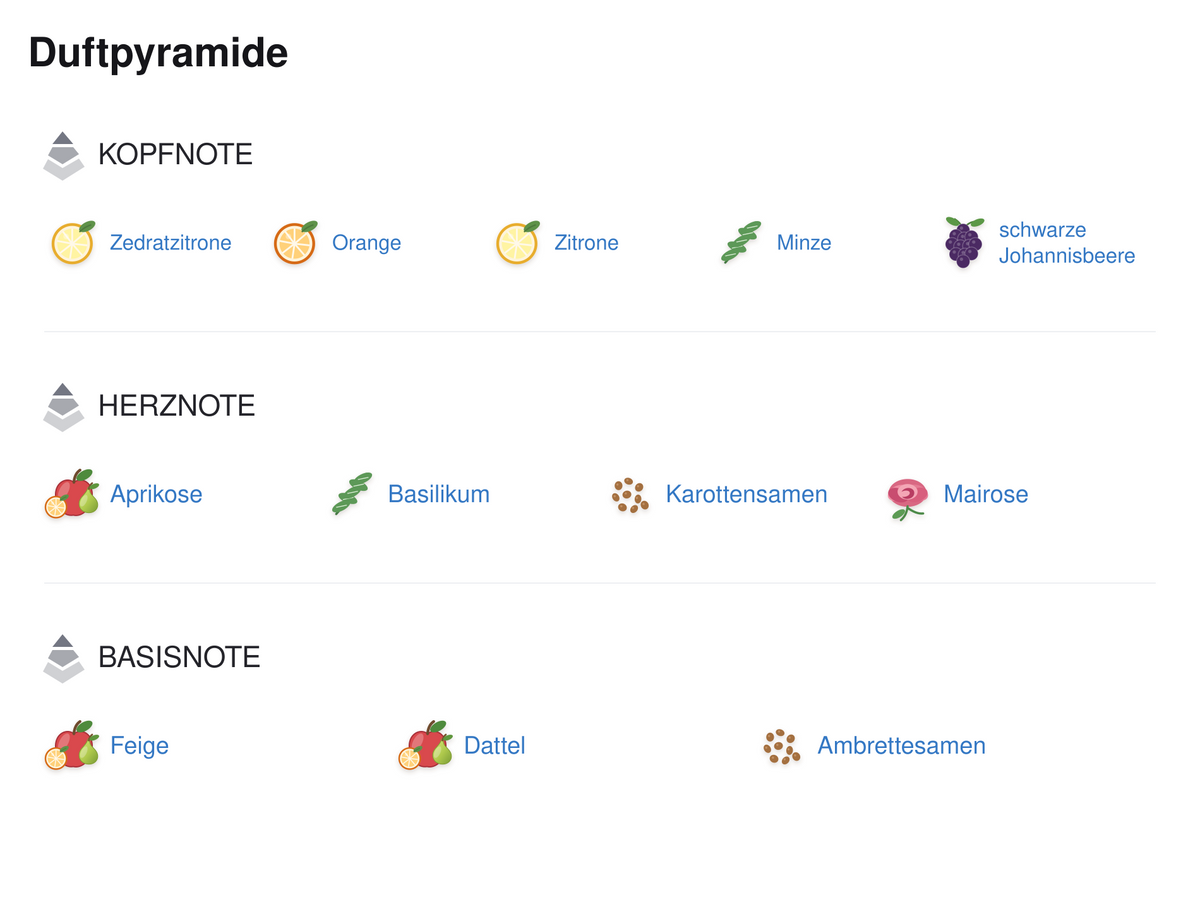Click the Orange fruit icon
The width and height of the screenshot is (1200, 916).
296,243
